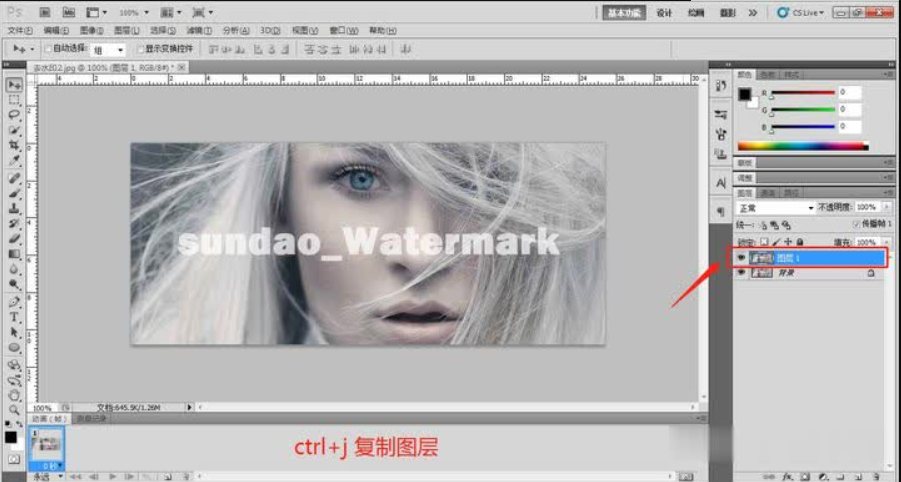Switch to the 色板 swatches tab
The width and height of the screenshot is (901, 482).
pyautogui.click(x=767, y=75)
